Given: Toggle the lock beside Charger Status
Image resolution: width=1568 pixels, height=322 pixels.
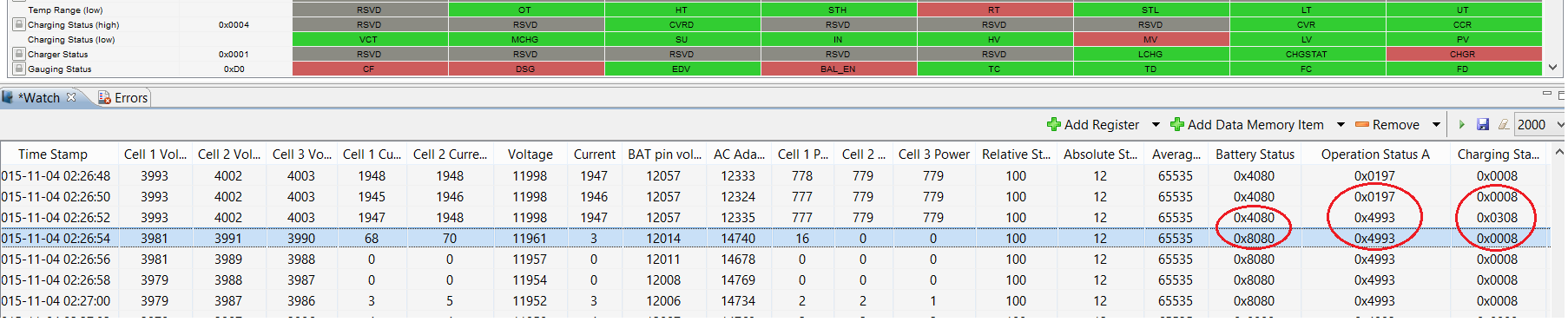Looking at the screenshot, I should click(x=19, y=54).
